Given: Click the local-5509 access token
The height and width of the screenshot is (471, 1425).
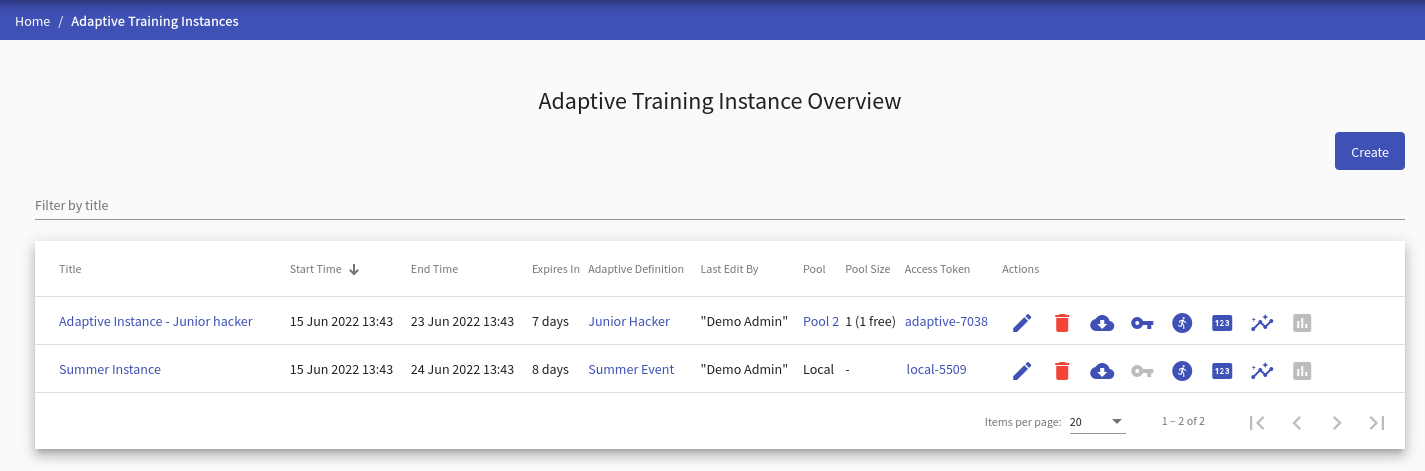Looking at the screenshot, I should [x=937, y=370].
